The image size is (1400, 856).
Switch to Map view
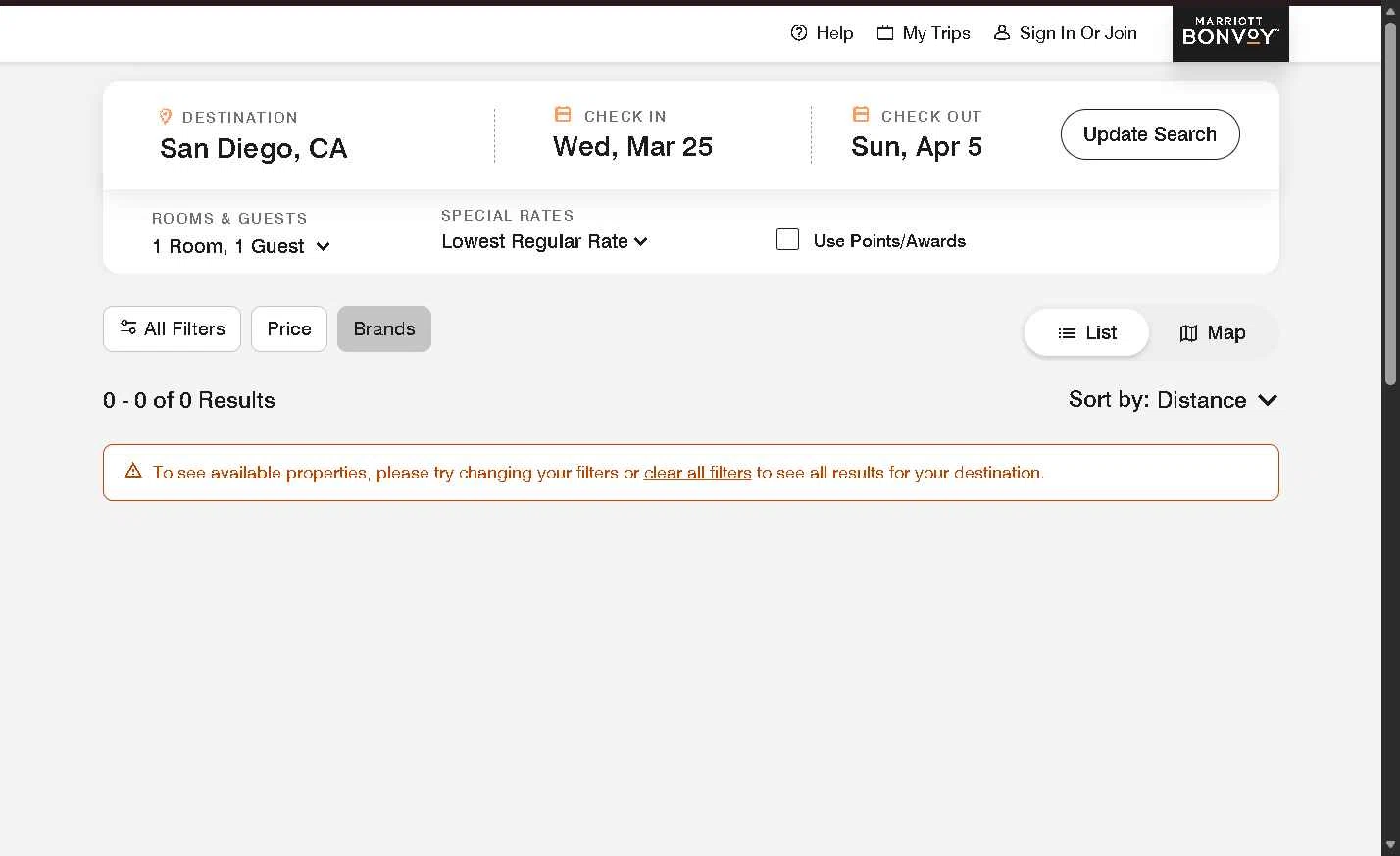(1213, 333)
